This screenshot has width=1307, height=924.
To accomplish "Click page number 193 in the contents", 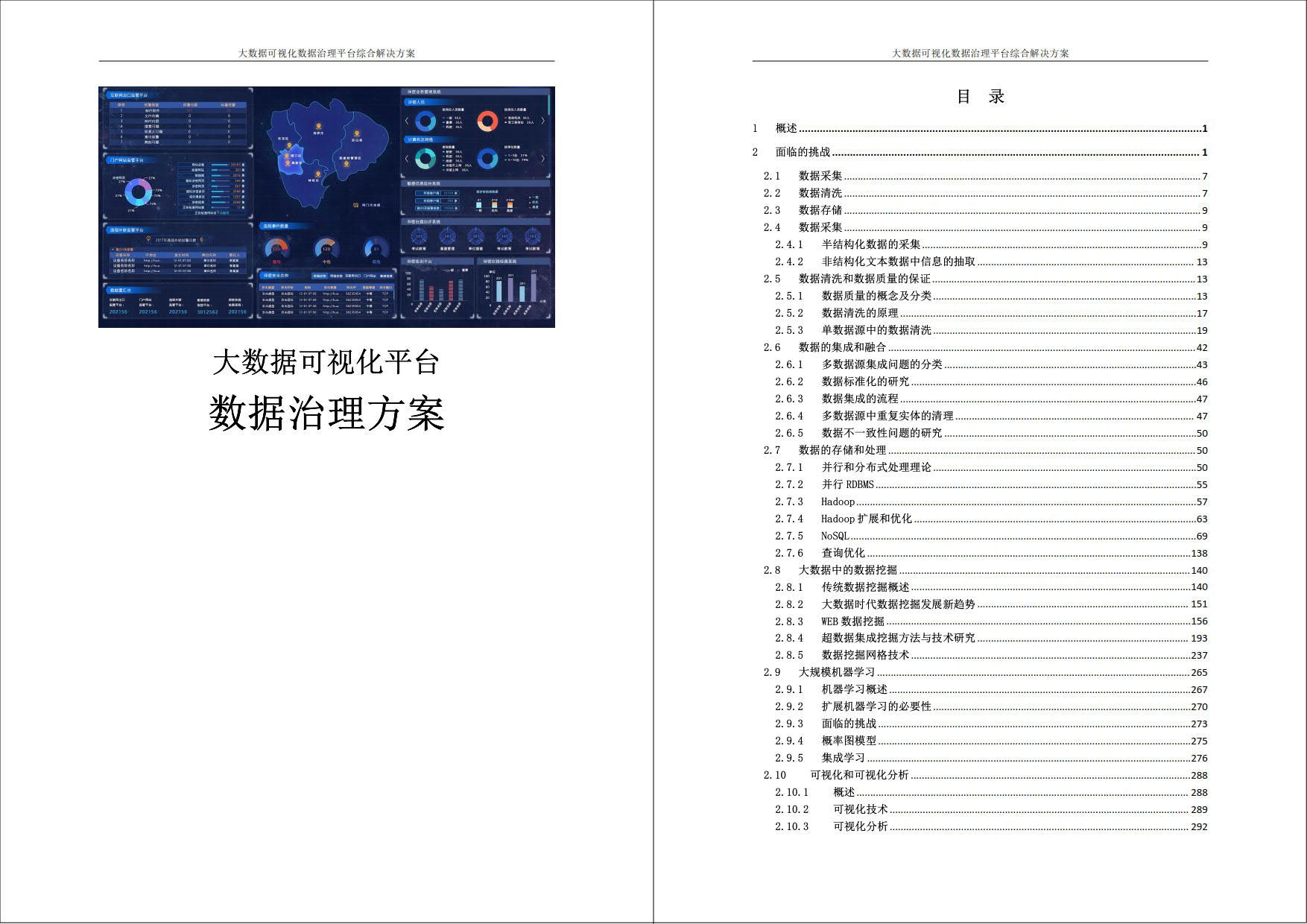I will coord(1199,638).
